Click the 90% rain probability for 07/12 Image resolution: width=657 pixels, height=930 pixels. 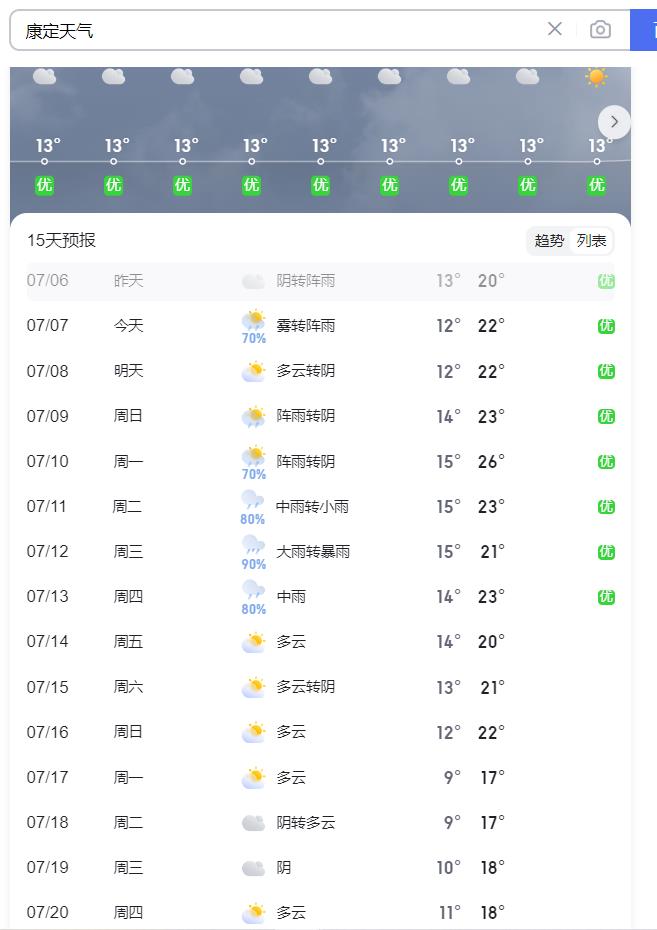click(253, 564)
